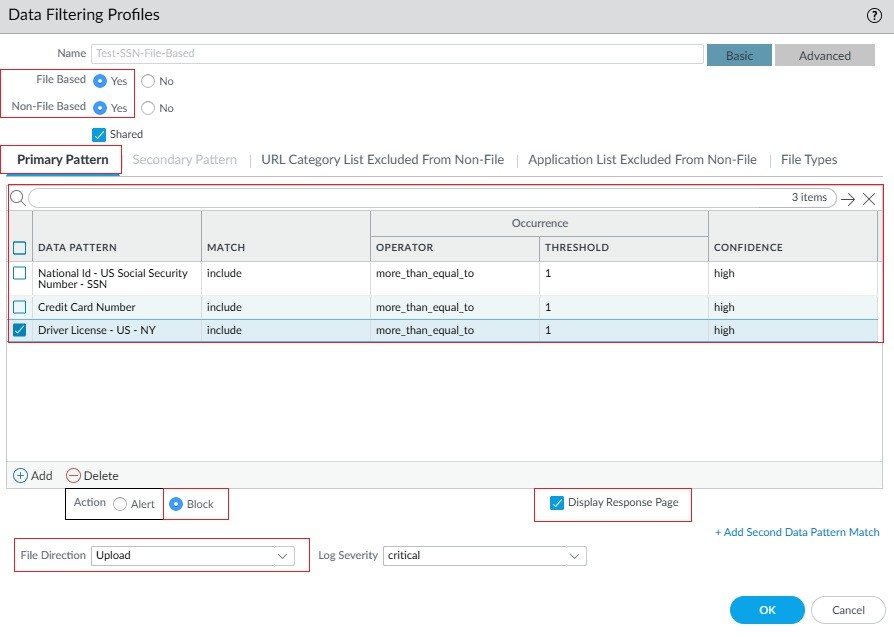Viewport: 894px width, 637px height.
Task: Click the arrow icon beside item count
Action: [x=848, y=199]
